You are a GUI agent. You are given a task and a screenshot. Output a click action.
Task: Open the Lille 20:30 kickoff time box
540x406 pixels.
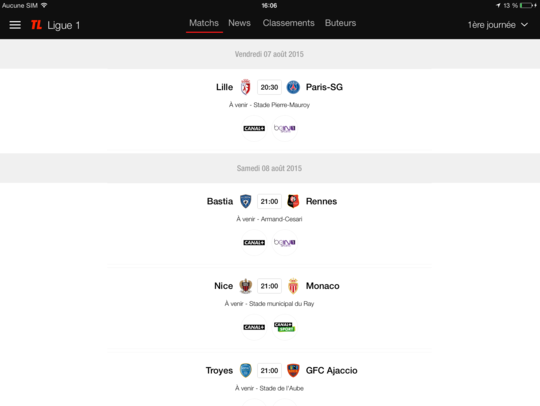pos(269,87)
